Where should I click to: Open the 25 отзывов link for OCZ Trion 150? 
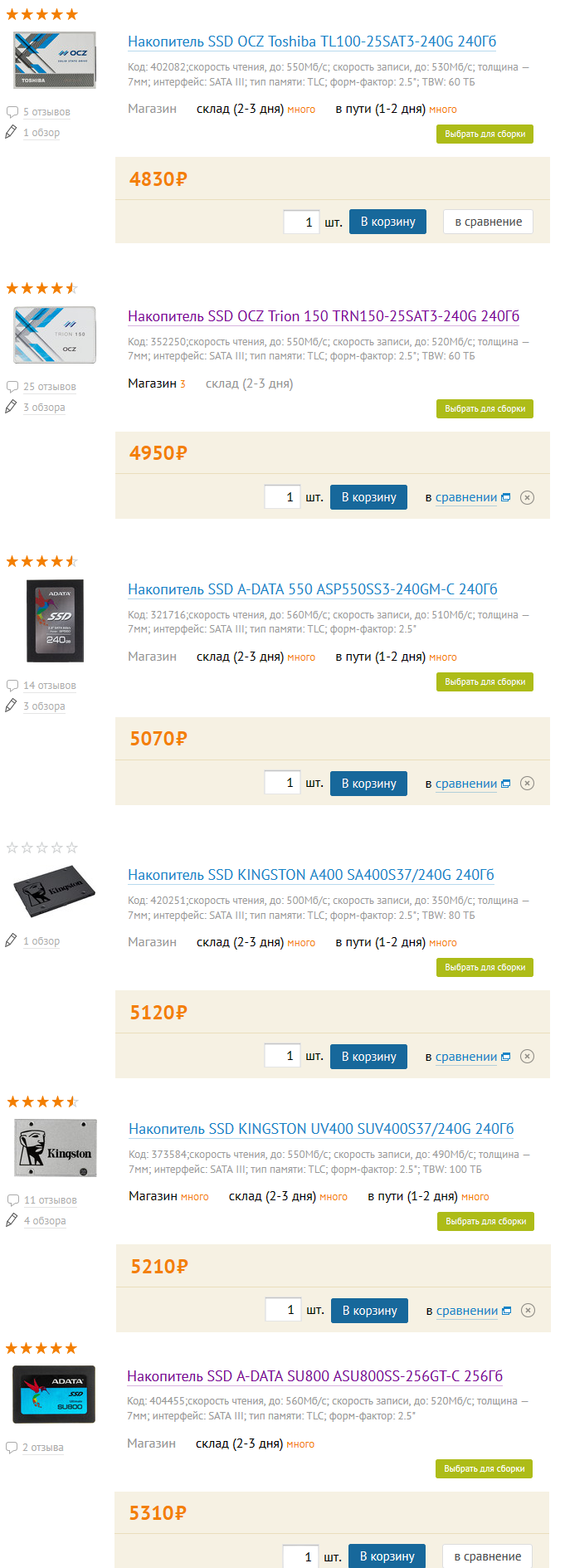49,387
